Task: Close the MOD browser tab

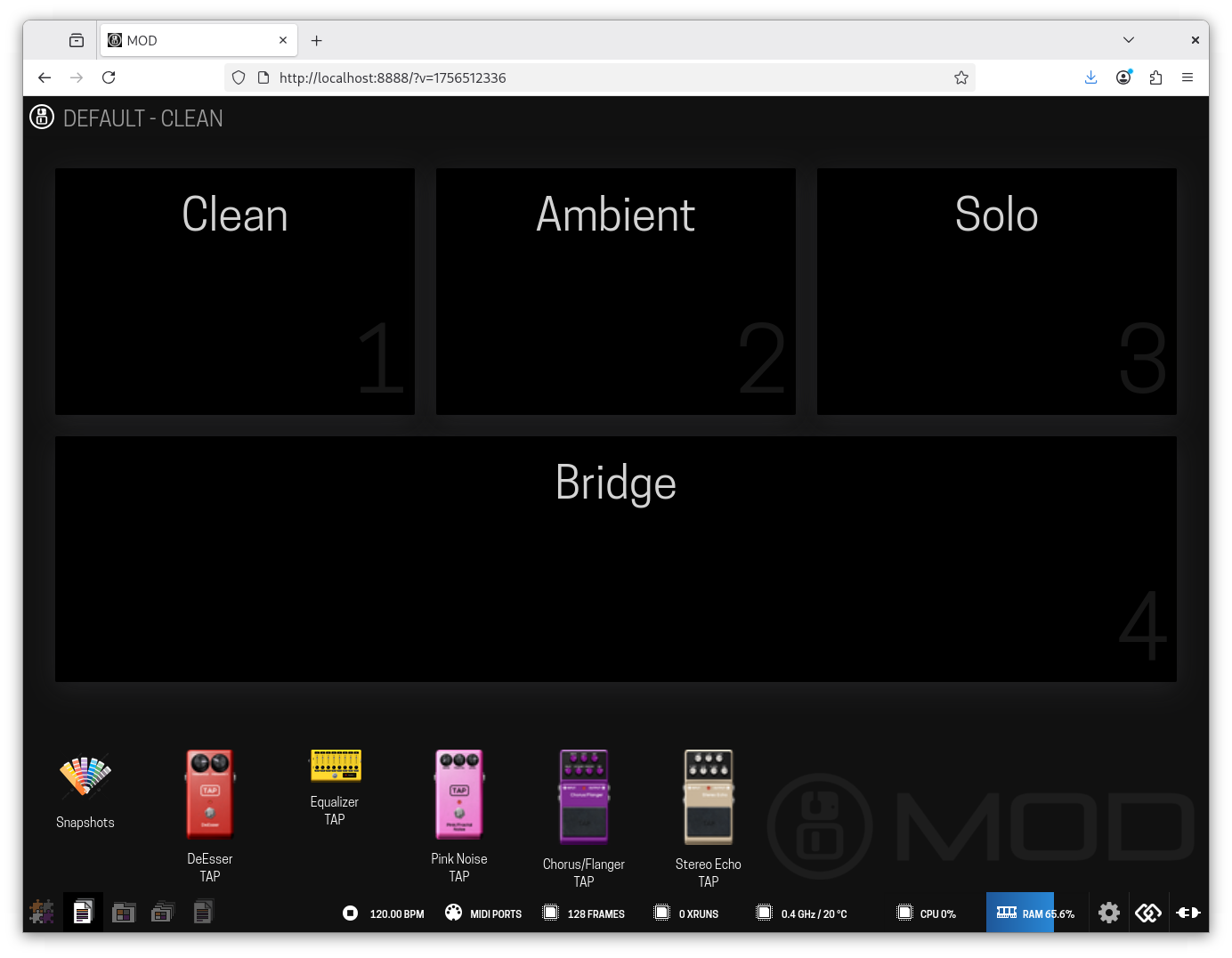Action: coord(283,40)
